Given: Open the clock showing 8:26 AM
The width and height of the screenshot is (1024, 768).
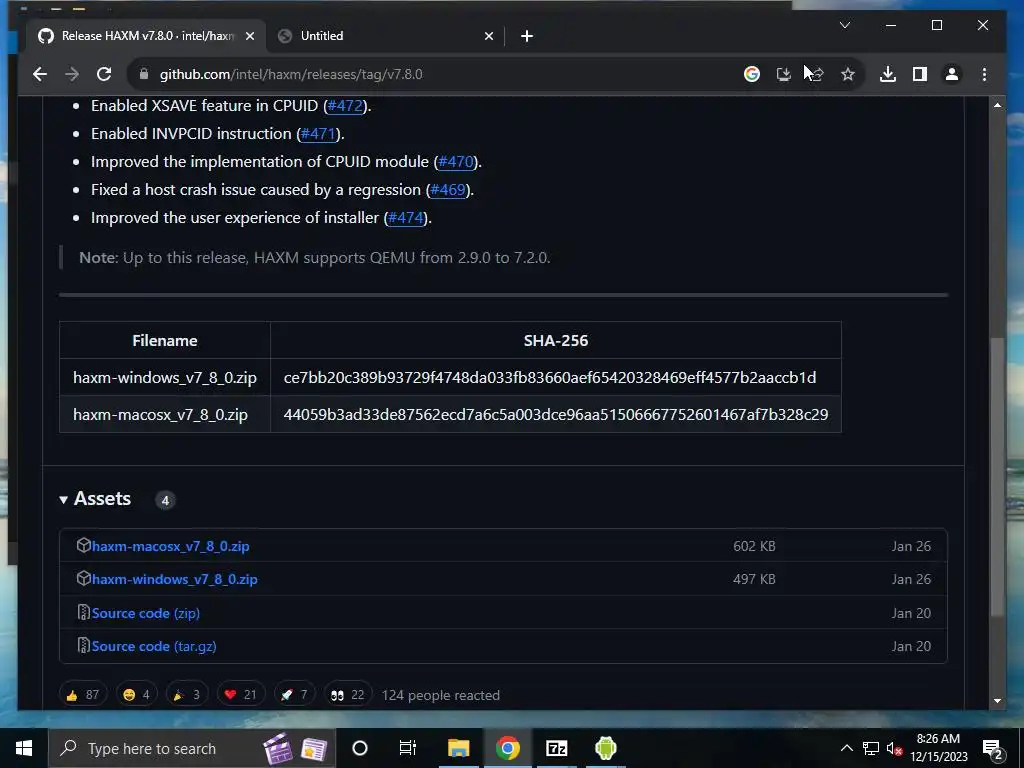Looking at the screenshot, I should point(938,748).
